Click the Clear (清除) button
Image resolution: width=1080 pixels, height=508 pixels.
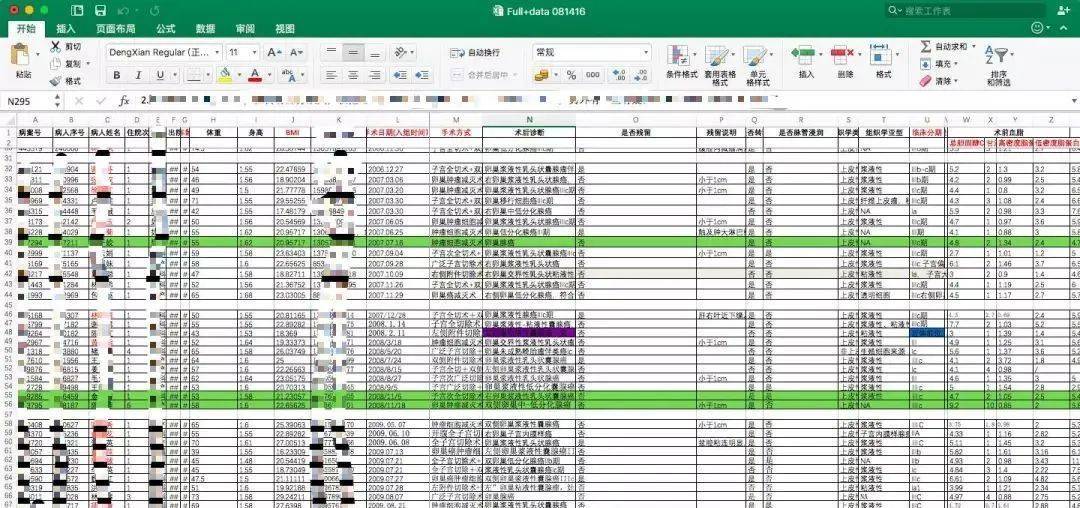click(934, 81)
